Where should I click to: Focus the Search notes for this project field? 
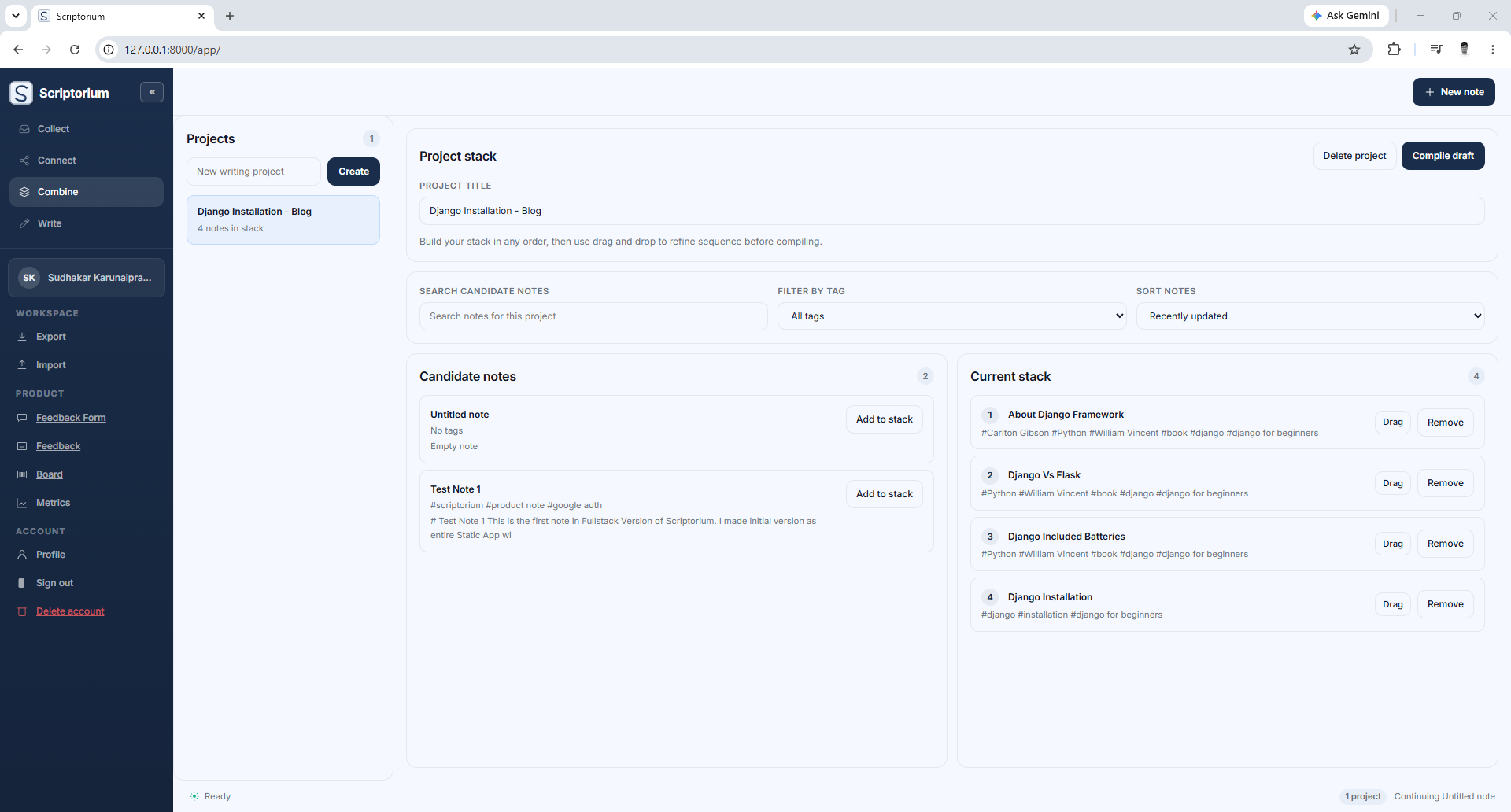[x=593, y=316]
